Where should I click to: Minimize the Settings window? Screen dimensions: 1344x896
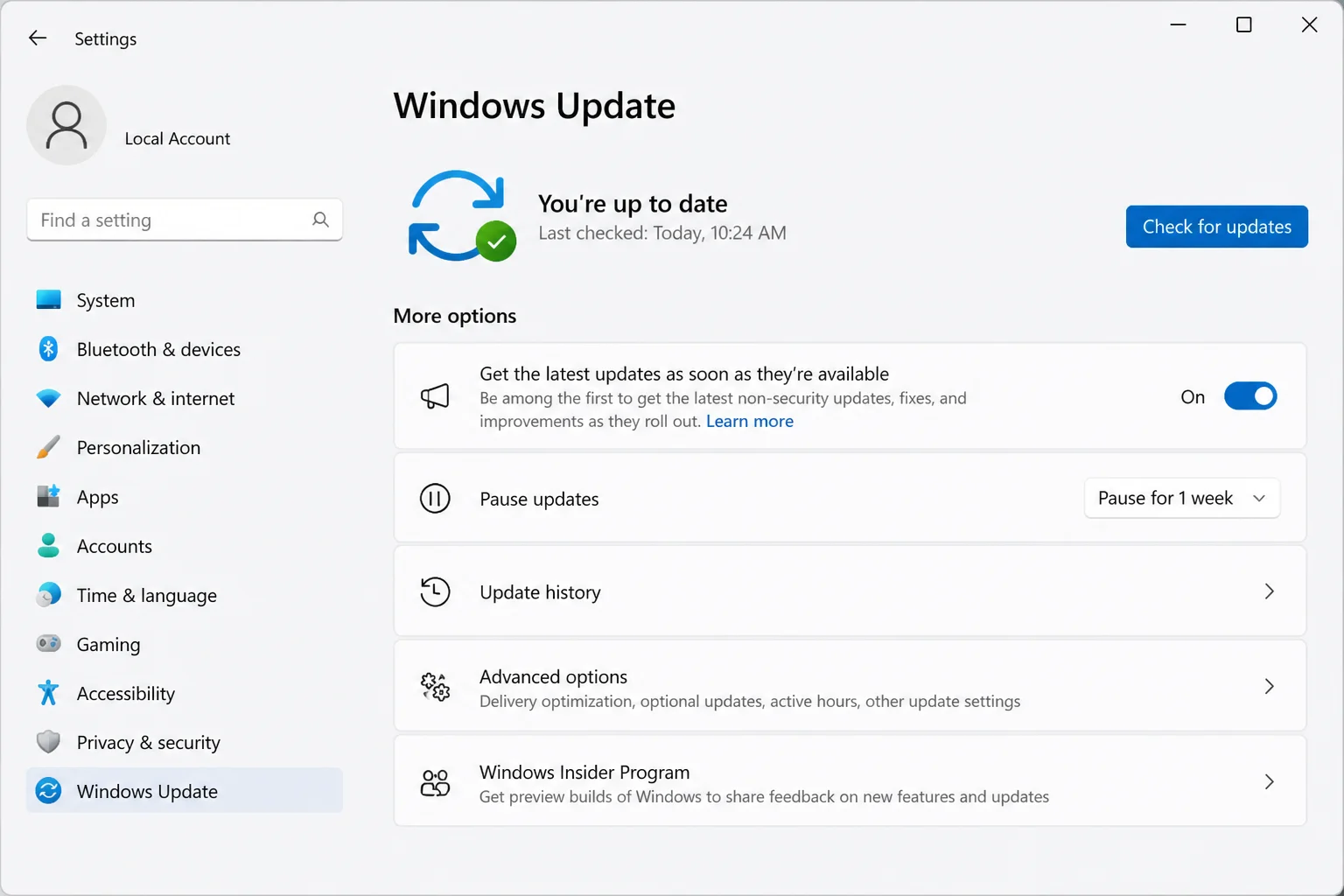(x=1179, y=24)
